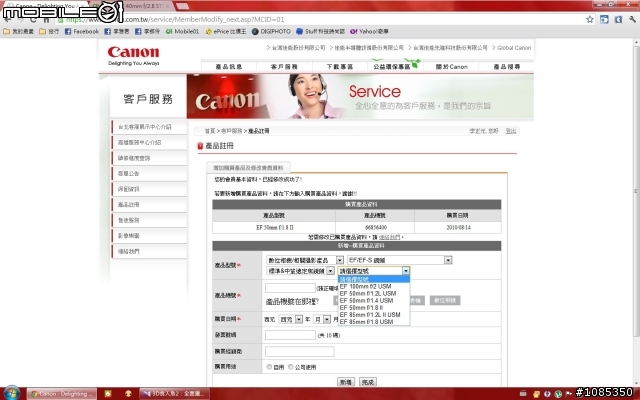Open the 關於 Canon navigation menu
640x400 pixels.
(x=451, y=67)
